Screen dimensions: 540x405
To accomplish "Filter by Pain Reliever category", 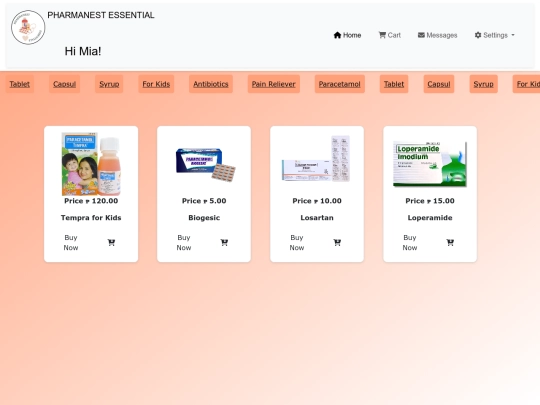I will [273, 84].
